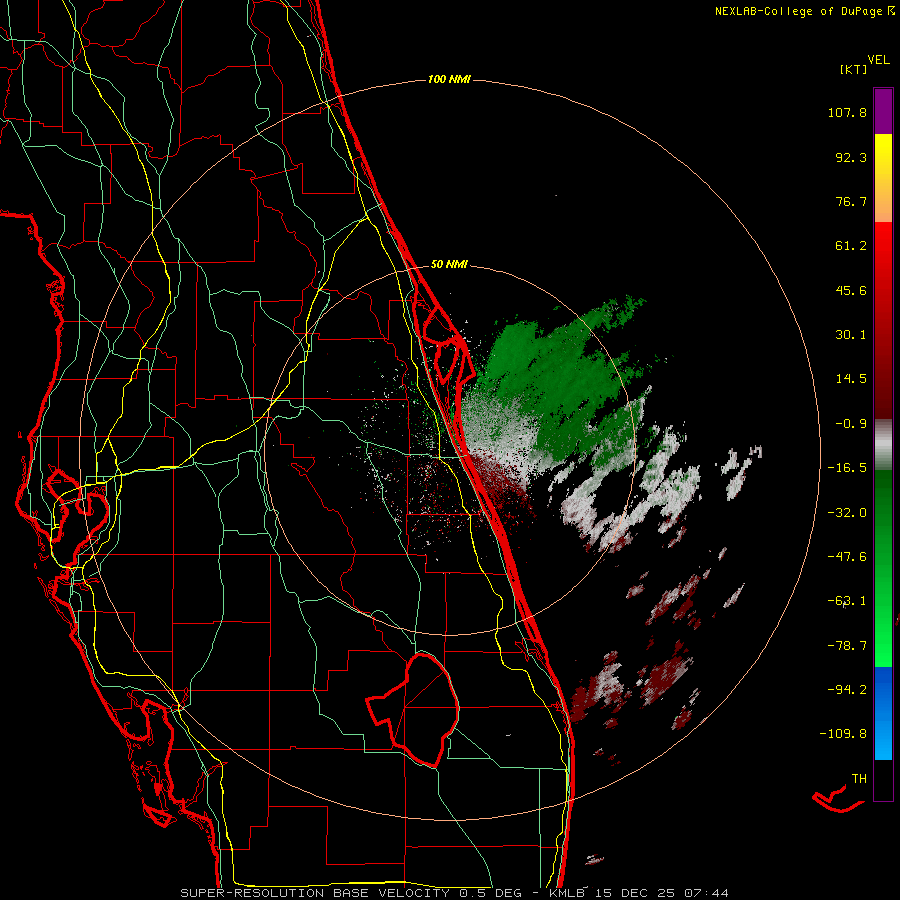Click the VEL legend heading
The image size is (900, 900).
(878, 60)
